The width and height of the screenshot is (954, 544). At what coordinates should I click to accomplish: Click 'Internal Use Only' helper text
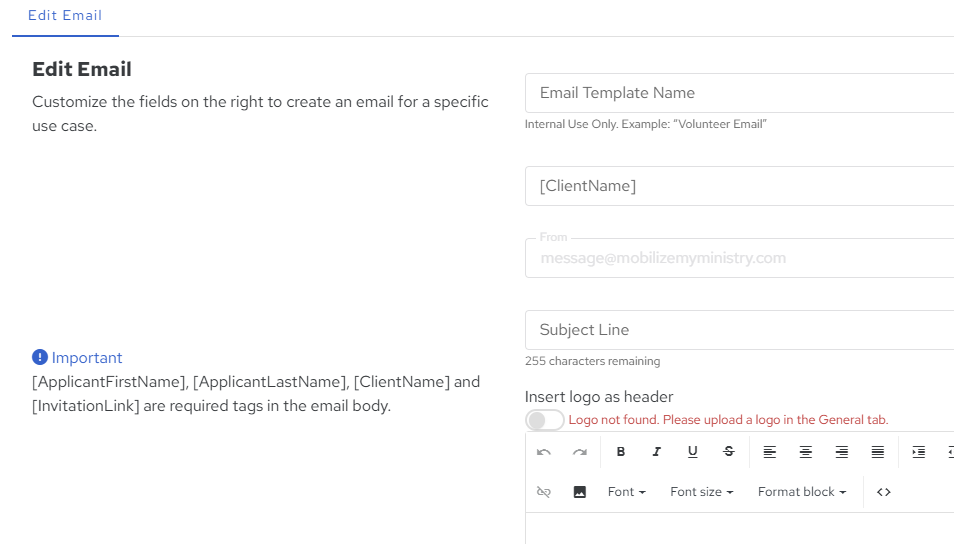tap(646, 124)
